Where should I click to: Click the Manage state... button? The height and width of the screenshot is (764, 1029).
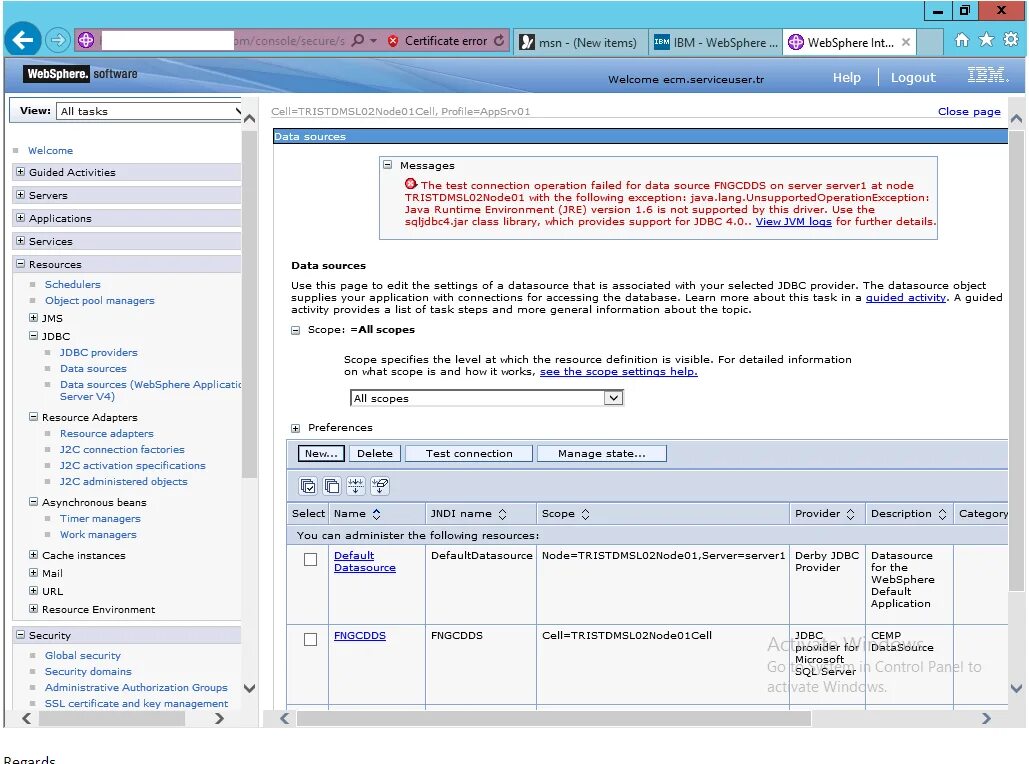(x=602, y=454)
